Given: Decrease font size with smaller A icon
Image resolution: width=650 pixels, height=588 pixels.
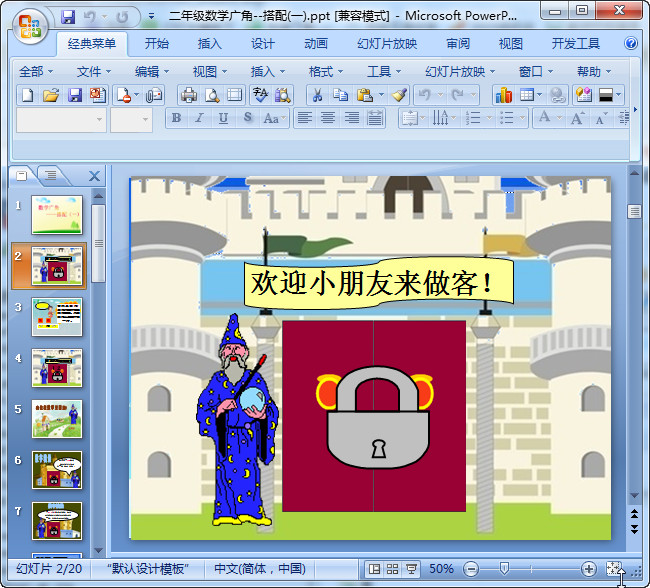Looking at the screenshot, I should pos(600,118).
